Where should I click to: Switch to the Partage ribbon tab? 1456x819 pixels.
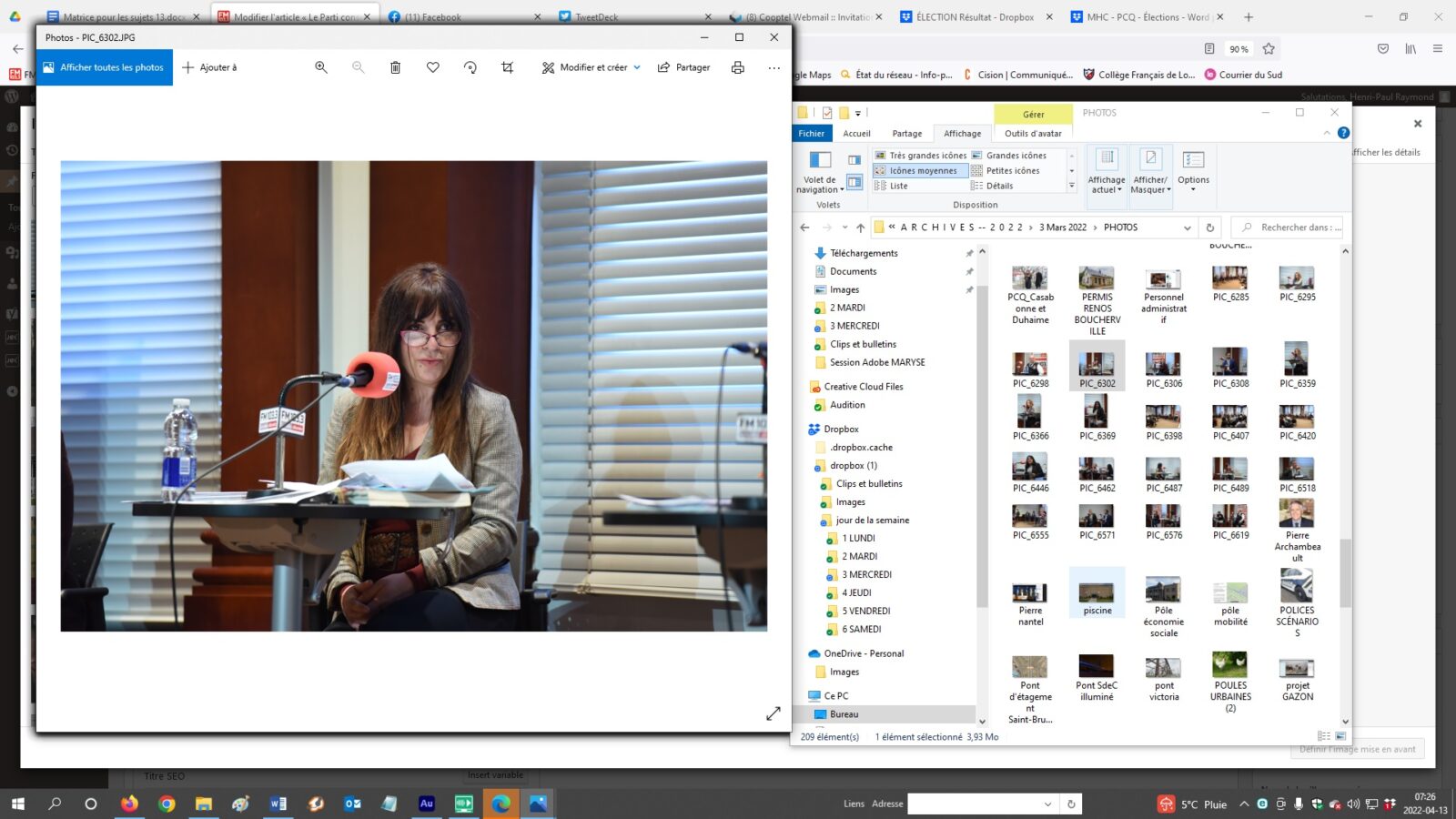point(906,134)
